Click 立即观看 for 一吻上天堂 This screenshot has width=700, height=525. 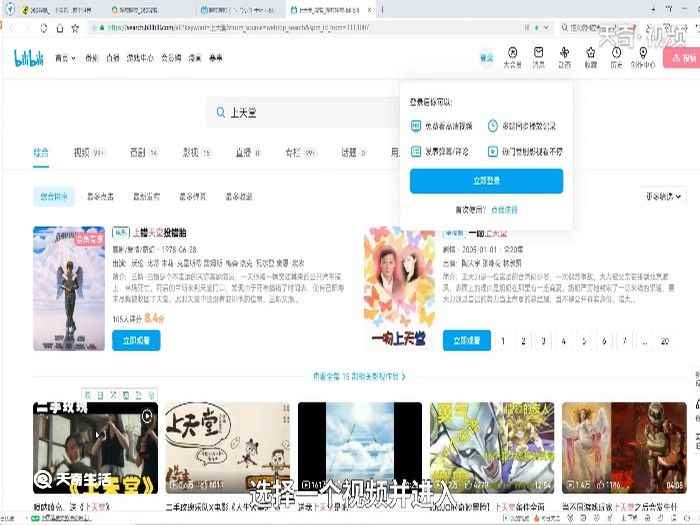point(467,341)
